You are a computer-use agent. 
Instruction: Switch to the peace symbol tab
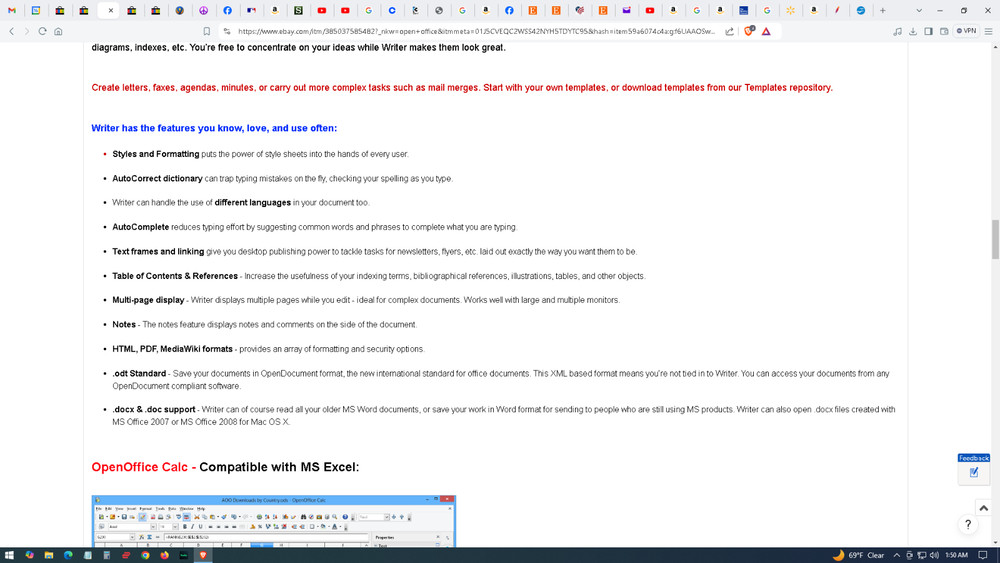(203, 10)
